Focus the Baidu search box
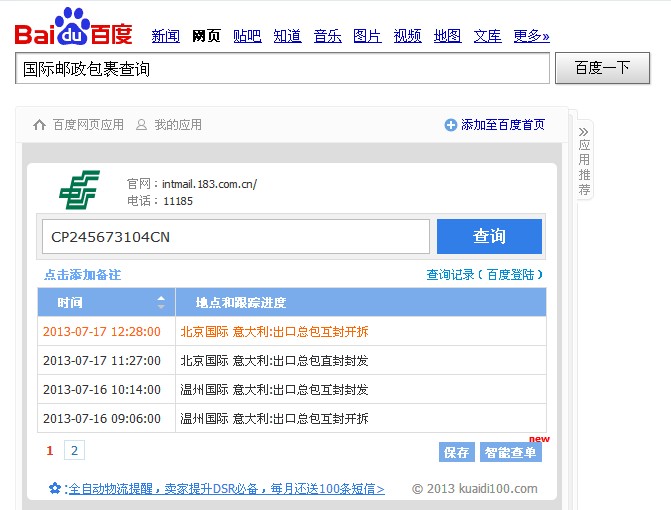 [282, 68]
